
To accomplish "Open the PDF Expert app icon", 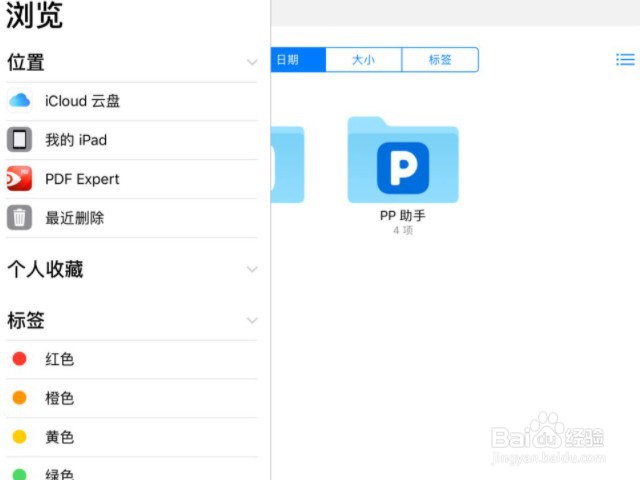I will tap(19, 178).
